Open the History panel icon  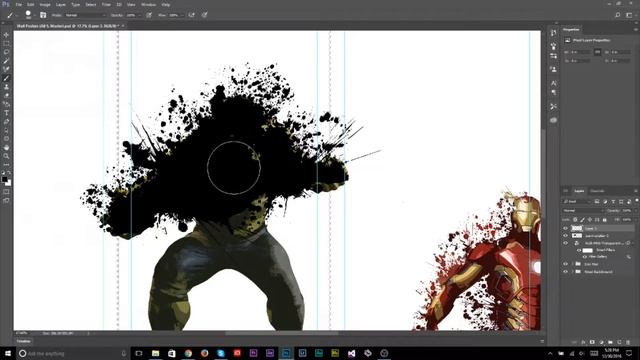pos(553,33)
